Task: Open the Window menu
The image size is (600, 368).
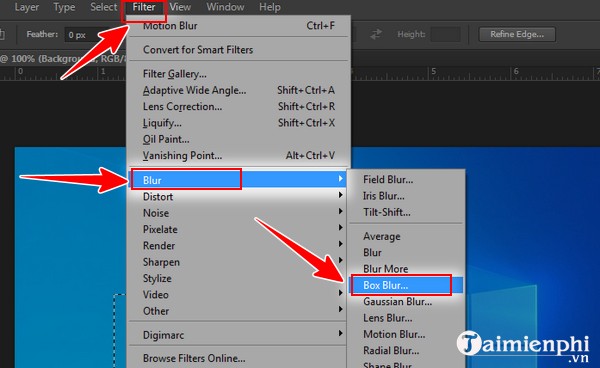Action: tap(225, 7)
